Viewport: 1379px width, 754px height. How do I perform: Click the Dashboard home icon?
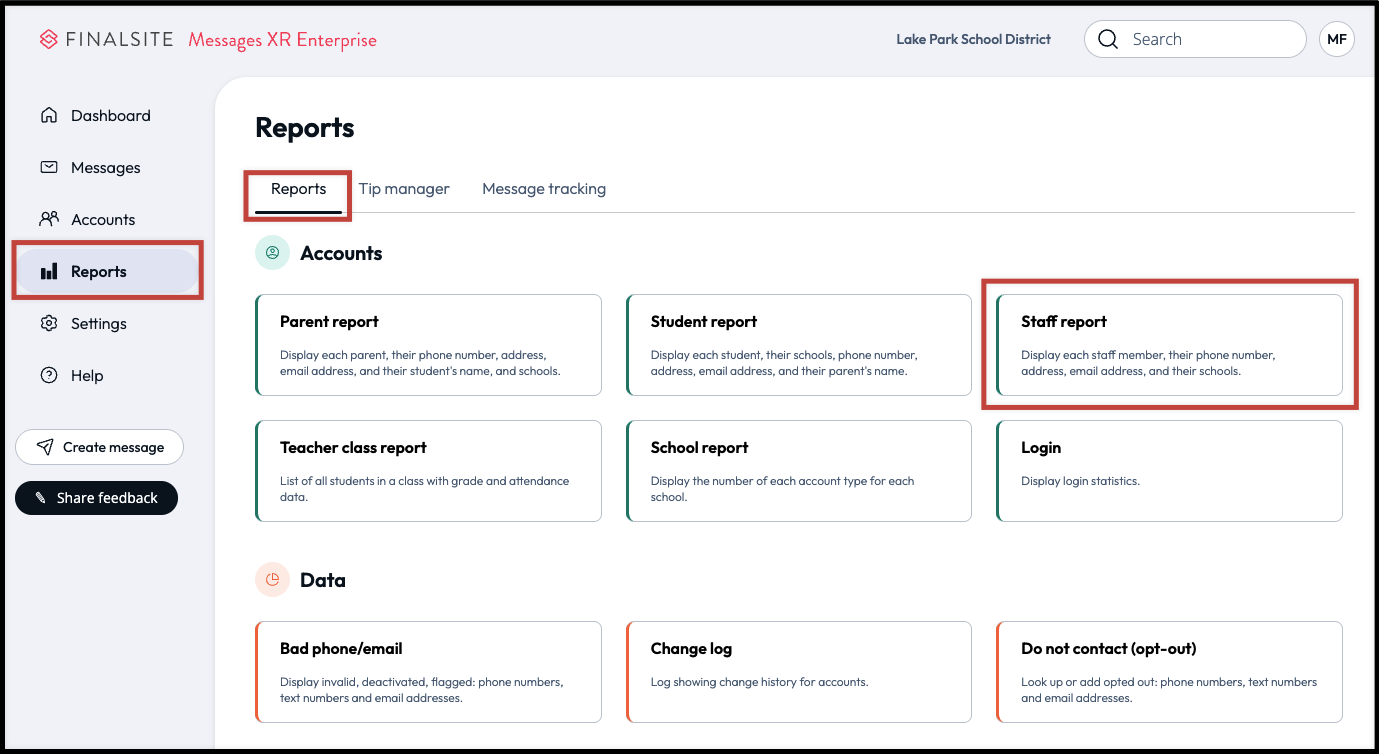coord(49,116)
